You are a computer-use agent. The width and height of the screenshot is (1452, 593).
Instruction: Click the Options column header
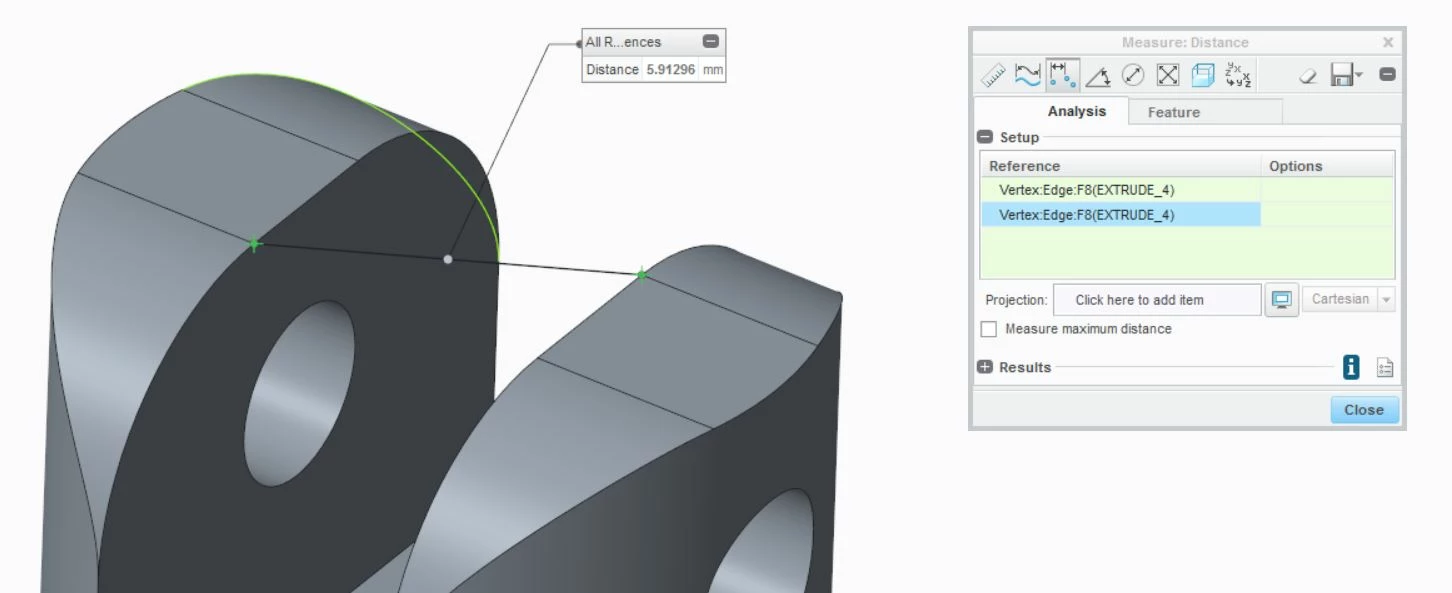pyautogui.click(x=1328, y=166)
